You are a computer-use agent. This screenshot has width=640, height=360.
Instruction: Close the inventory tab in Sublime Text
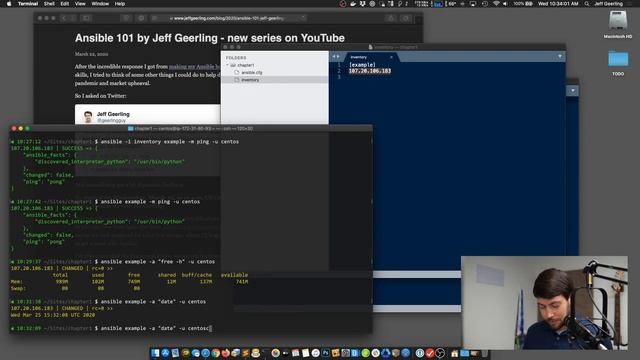click(391, 57)
